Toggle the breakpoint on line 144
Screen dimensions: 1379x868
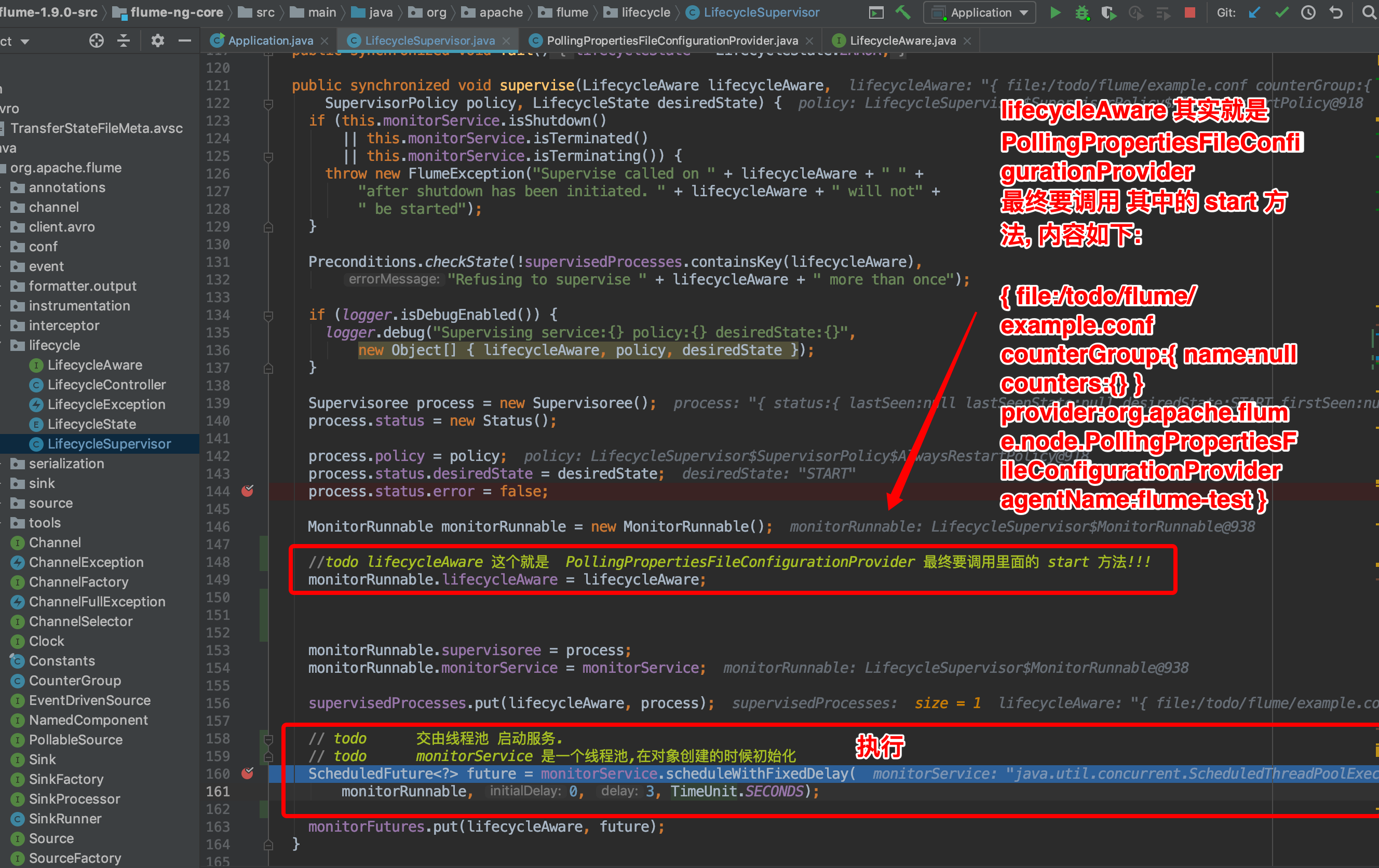(248, 491)
